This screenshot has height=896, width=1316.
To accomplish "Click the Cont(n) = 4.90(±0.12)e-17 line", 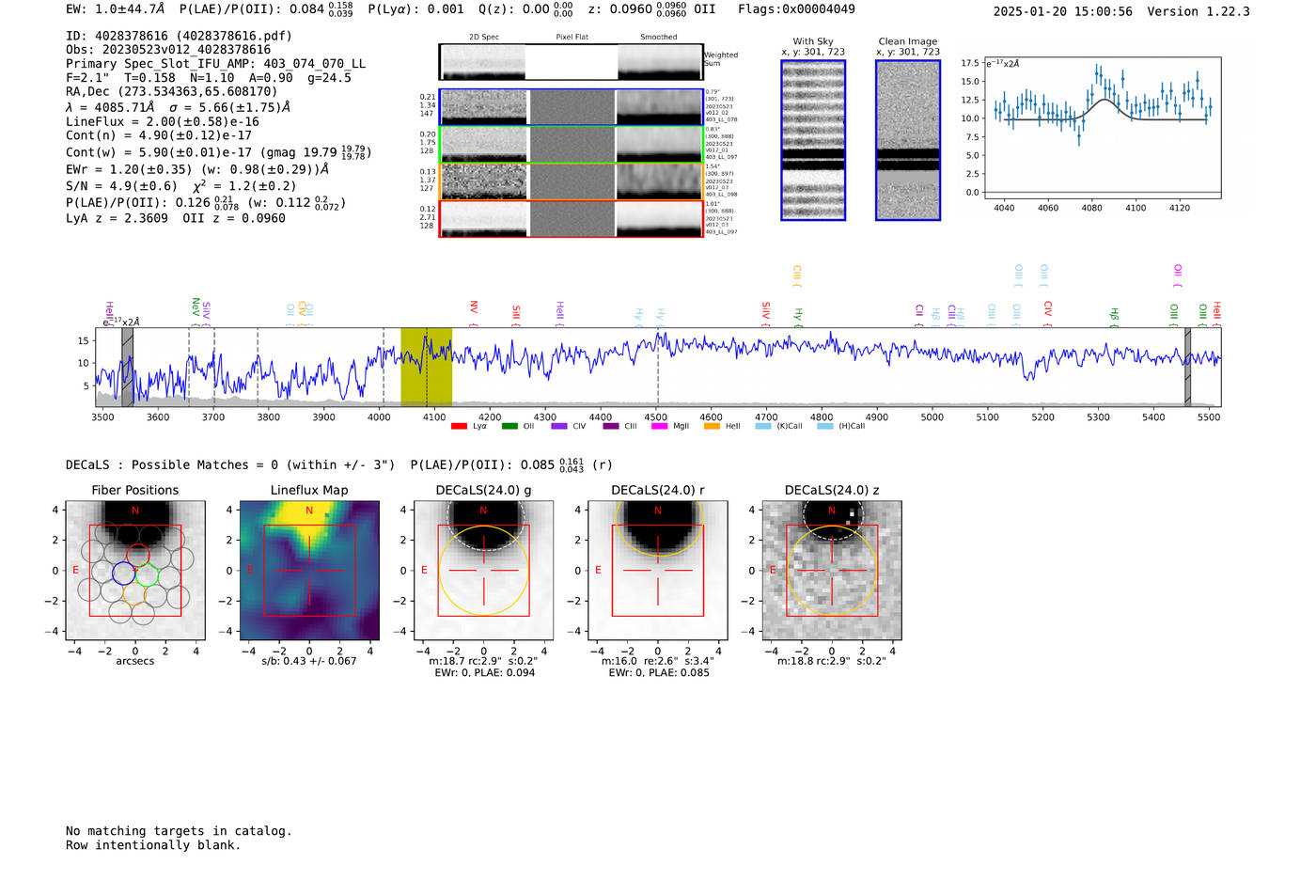I will (159, 135).
